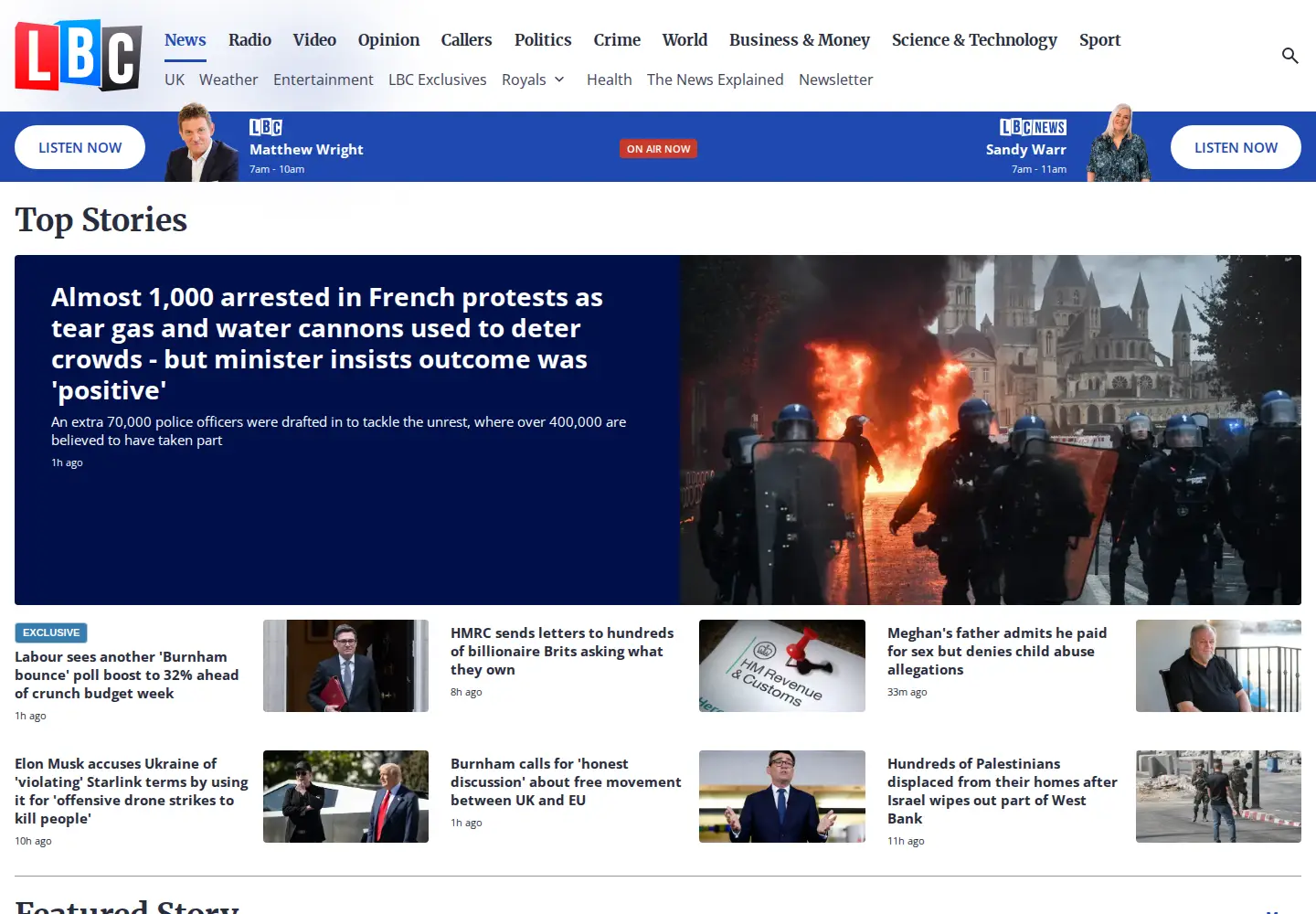Click the Musk and Trump thumbnail
1316x914 pixels.
coord(345,796)
